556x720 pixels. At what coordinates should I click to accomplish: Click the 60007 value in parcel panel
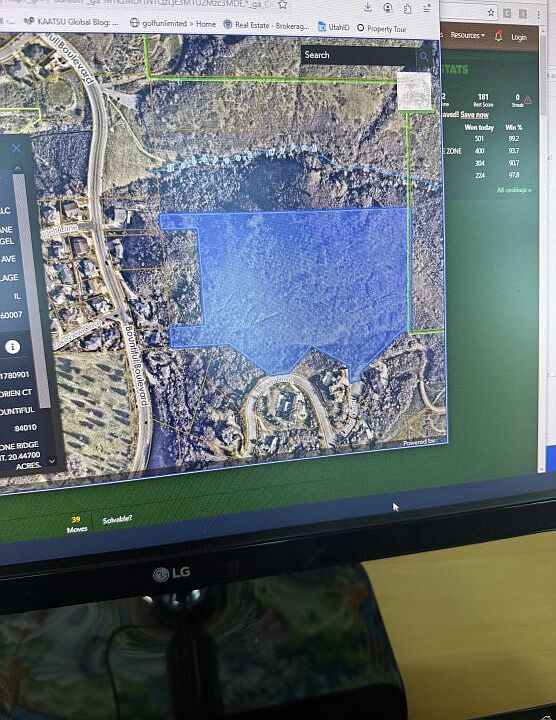coord(11,315)
